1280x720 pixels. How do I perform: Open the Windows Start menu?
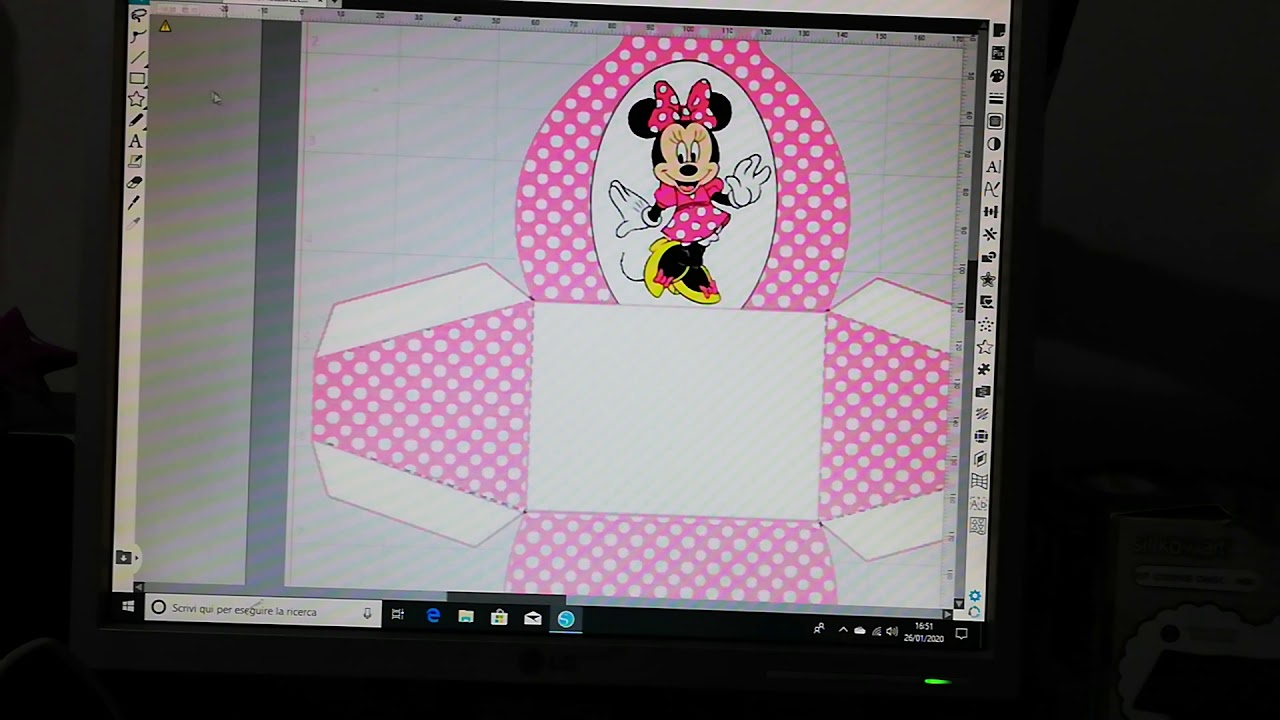[128, 607]
